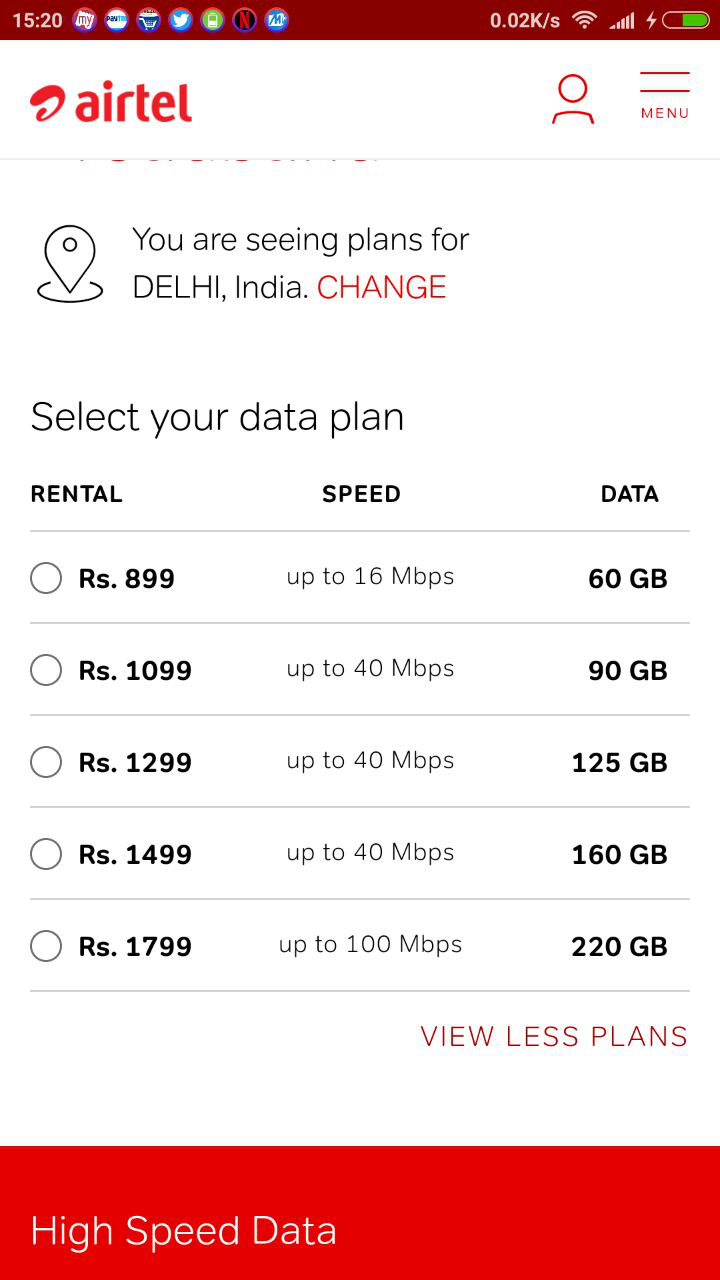720x1280 pixels.
Task: Tap the Netflix notification icon in status bar
Action: (x=244, y=20)
